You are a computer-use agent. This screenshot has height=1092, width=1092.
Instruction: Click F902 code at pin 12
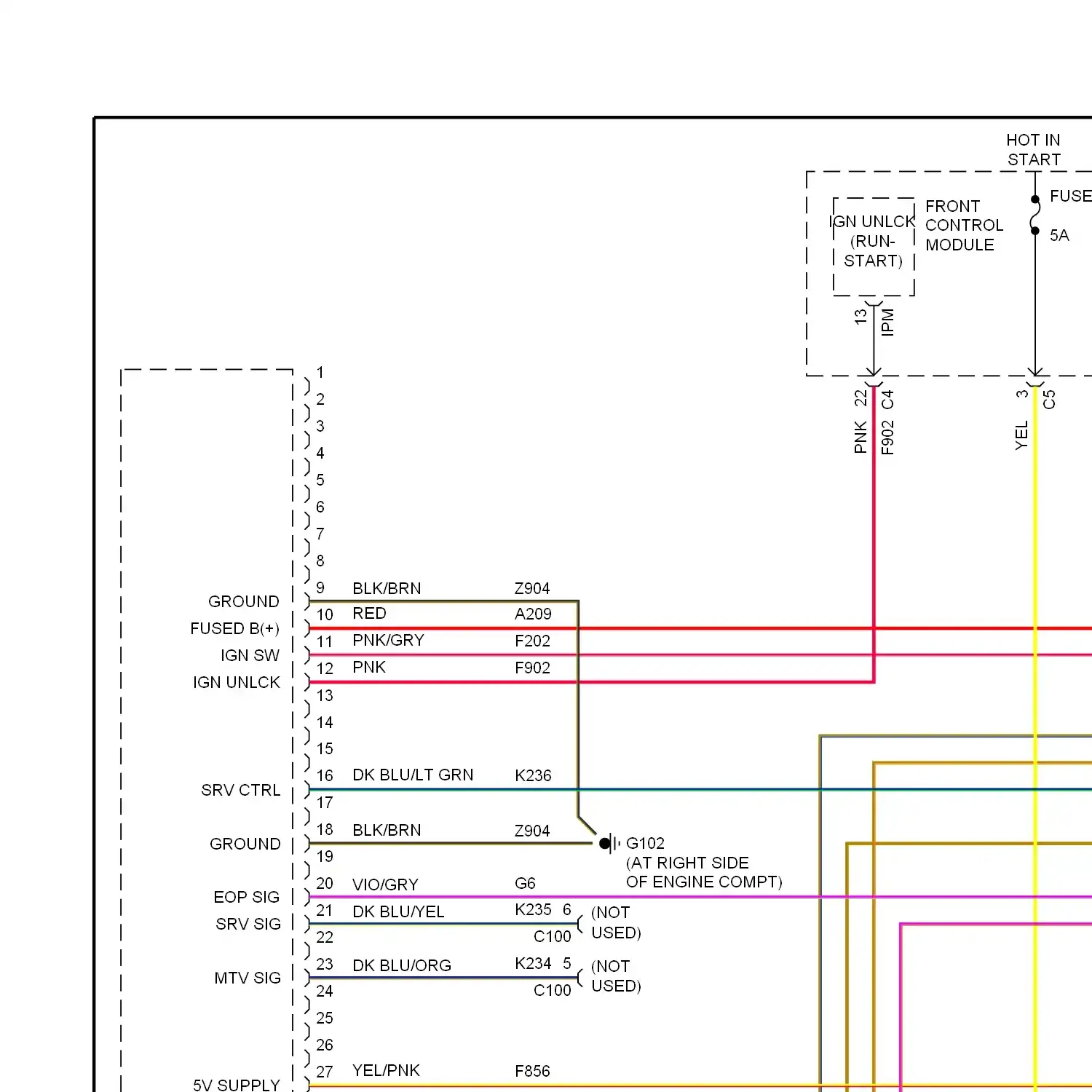[532, 668]
